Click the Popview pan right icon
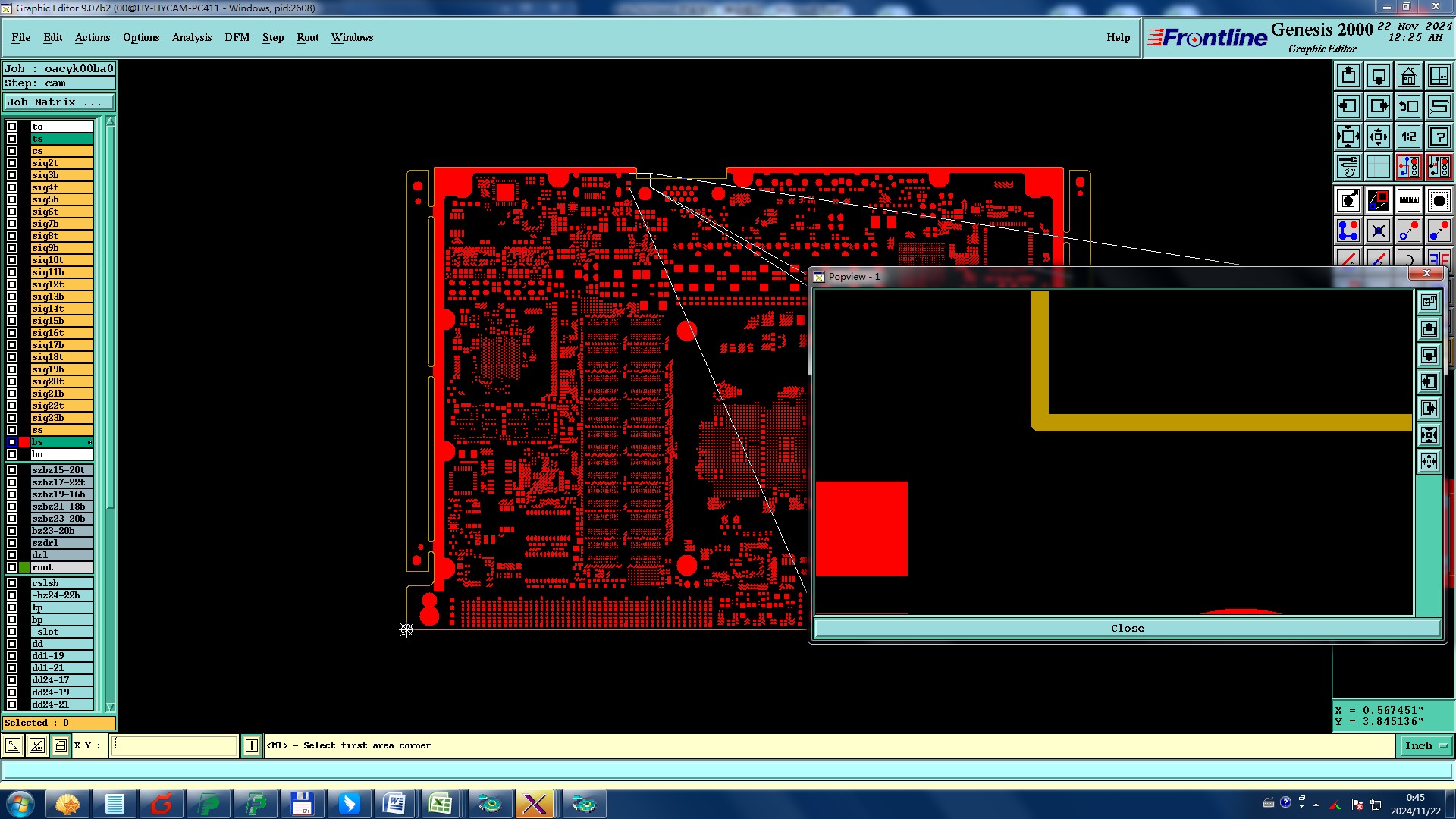Viewport: 1456px width, 819px height. [1429, 409]
